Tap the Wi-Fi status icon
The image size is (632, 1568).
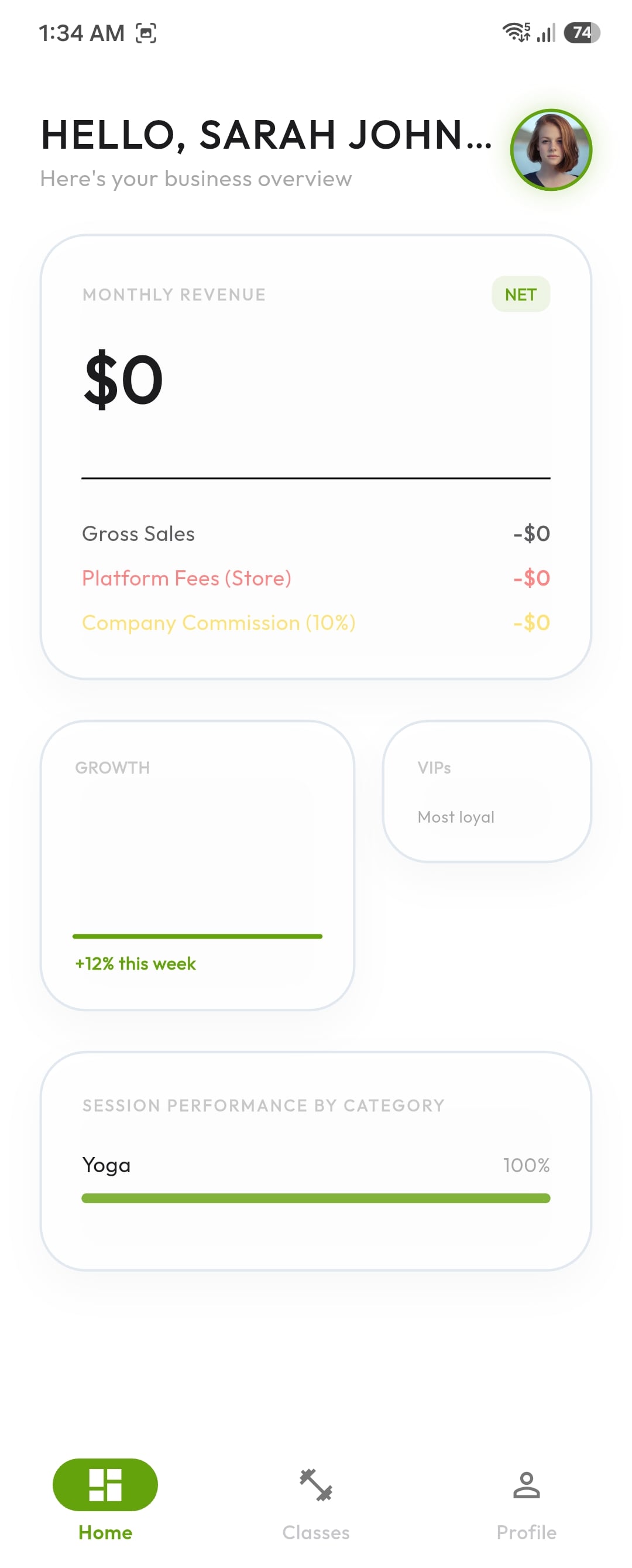(x=516, y=32)
